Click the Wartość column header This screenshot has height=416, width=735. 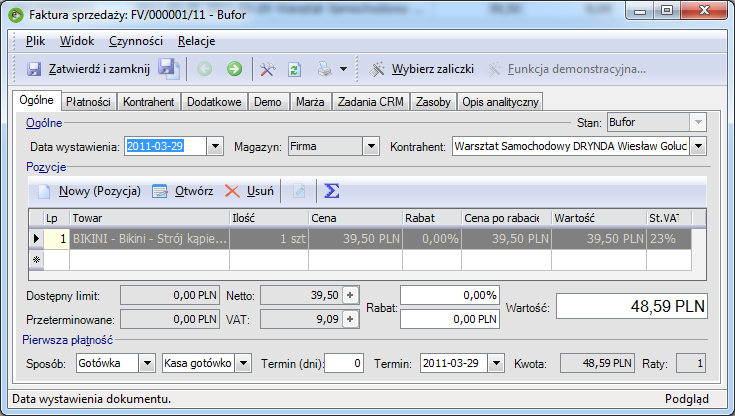(x=599, y=218)
